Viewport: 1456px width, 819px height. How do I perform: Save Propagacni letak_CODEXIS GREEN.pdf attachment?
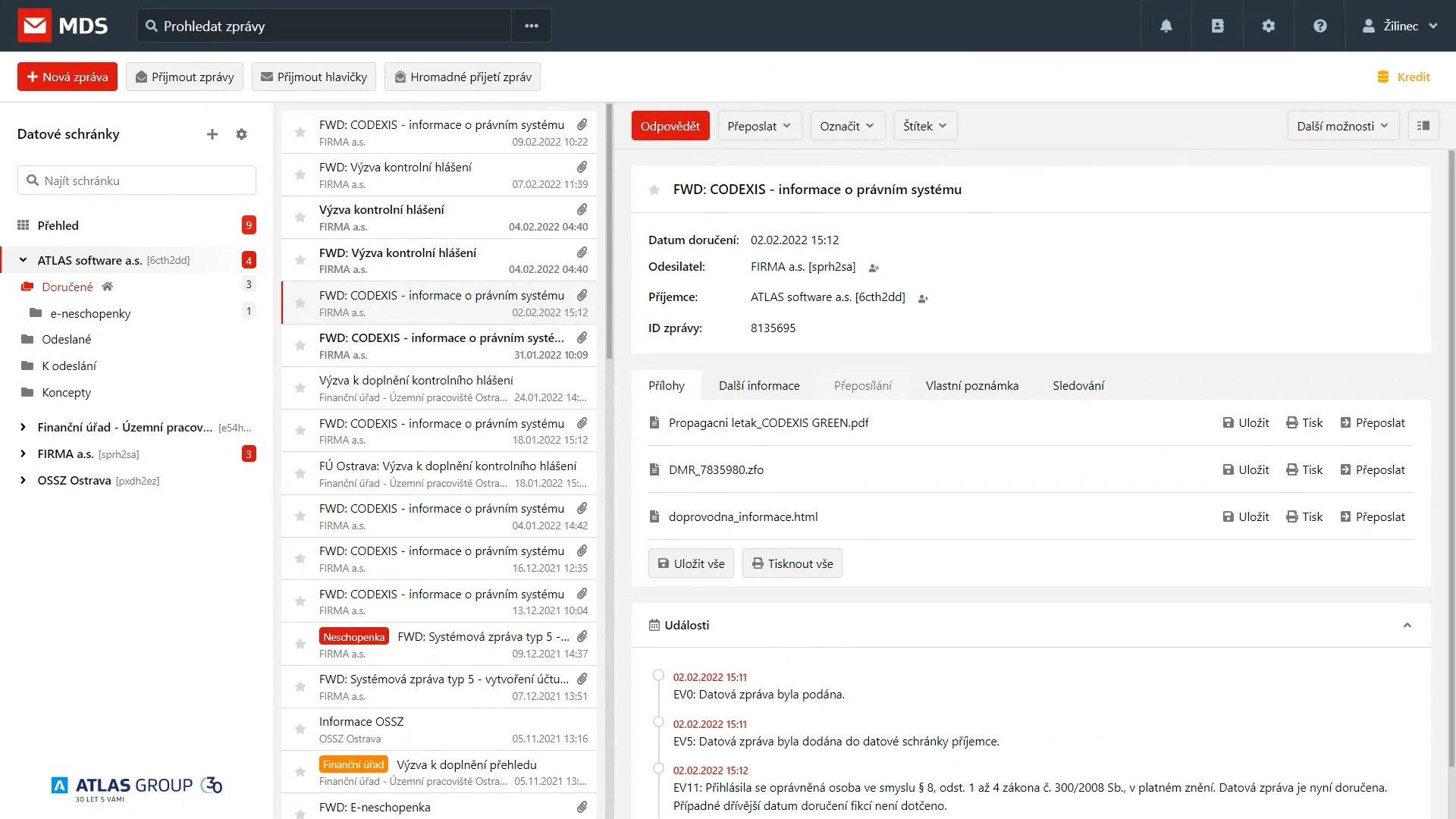1246,422
